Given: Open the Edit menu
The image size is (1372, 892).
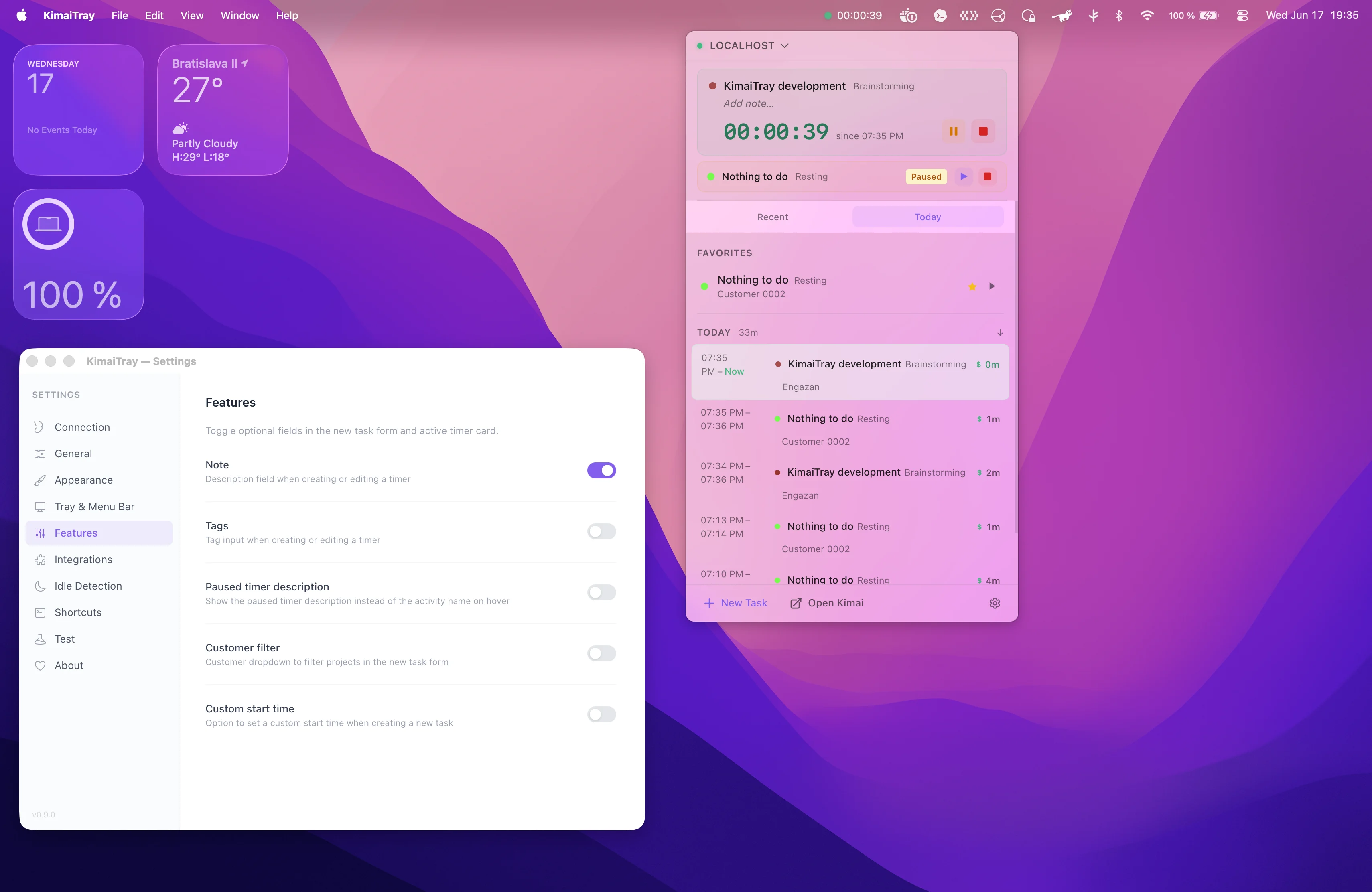Looking at the screenshot, I should tap(154, 16).
